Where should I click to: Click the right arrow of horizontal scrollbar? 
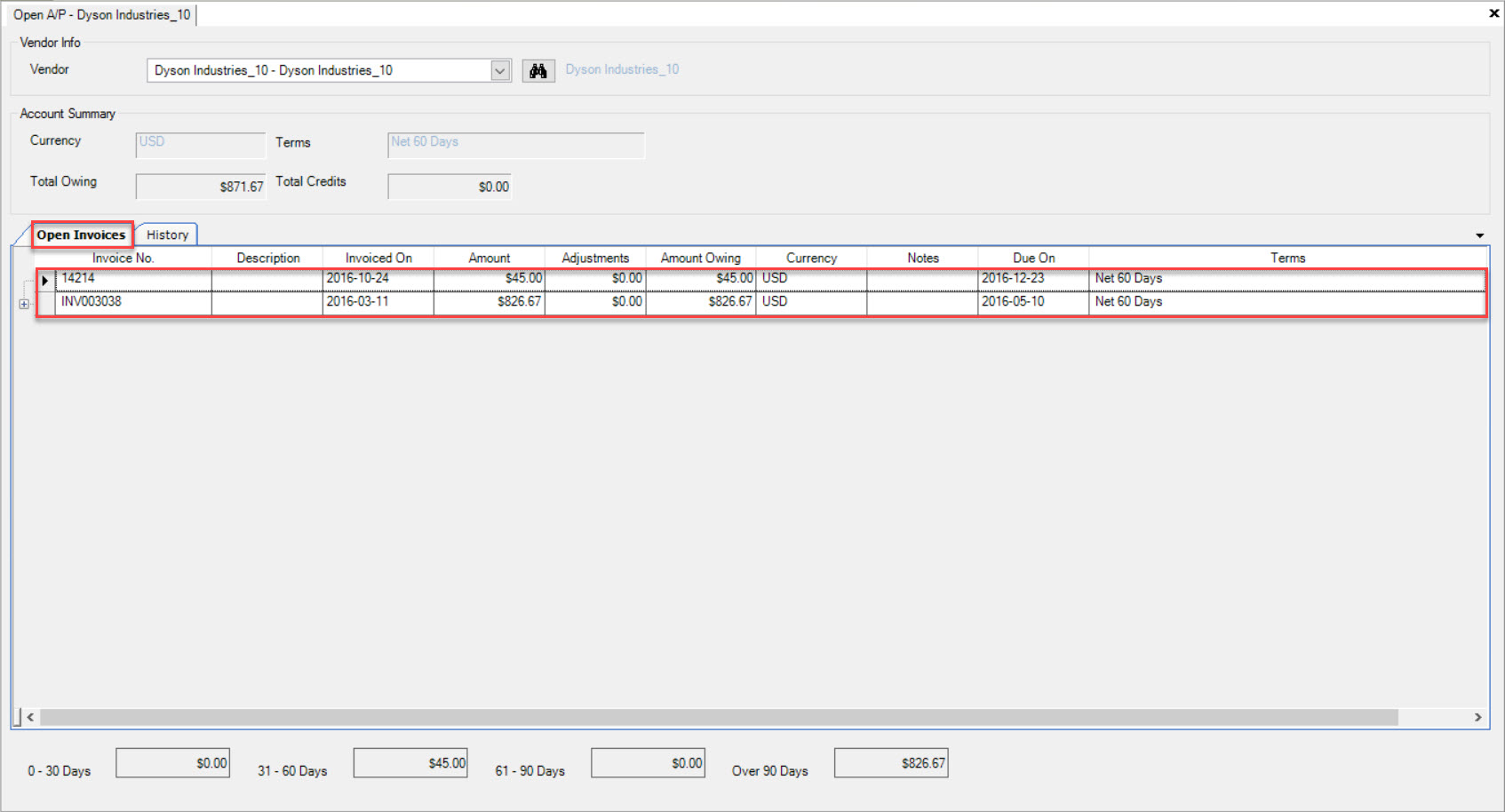point(1478,717)
